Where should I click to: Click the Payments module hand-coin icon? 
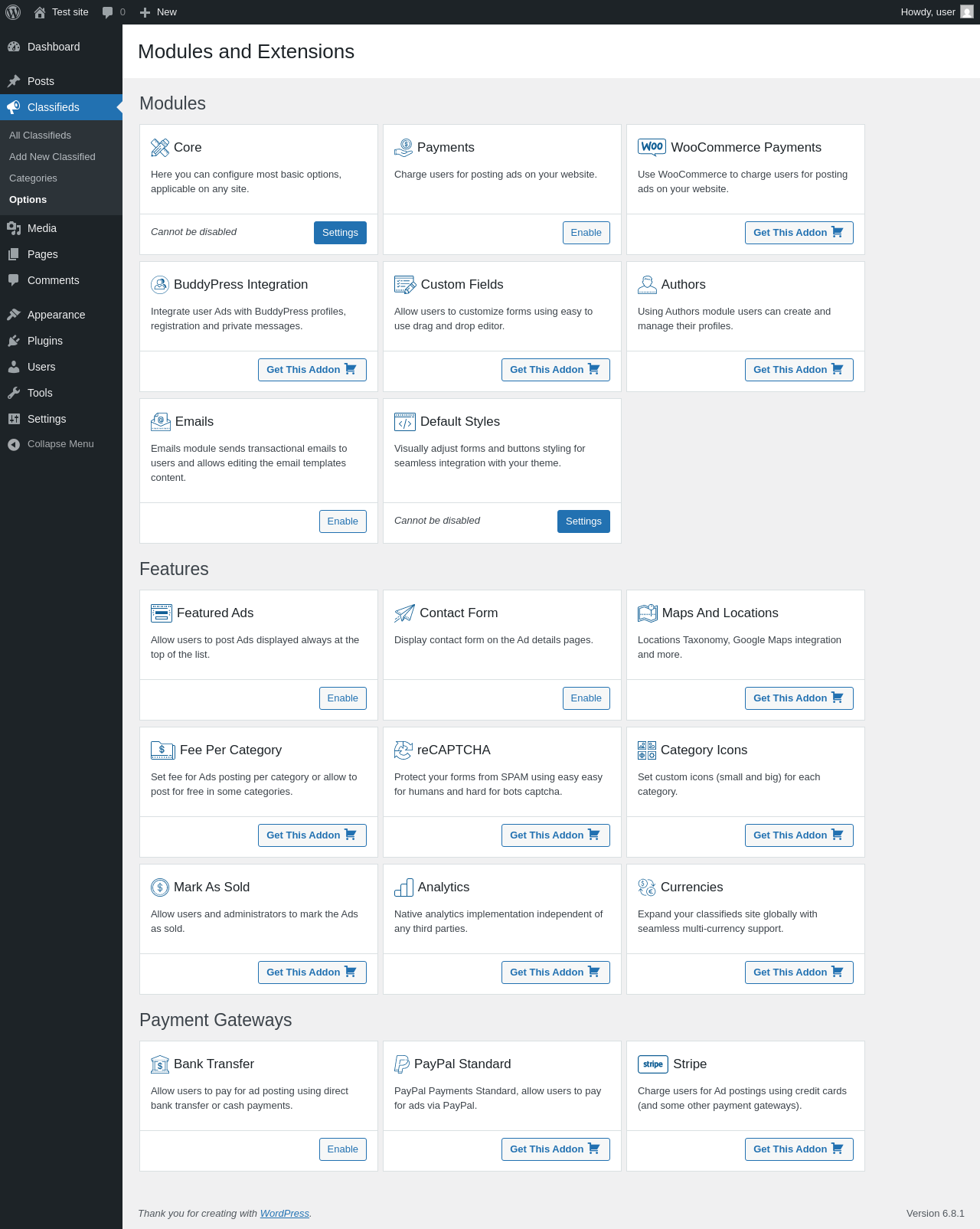click(x=403, y=147)
